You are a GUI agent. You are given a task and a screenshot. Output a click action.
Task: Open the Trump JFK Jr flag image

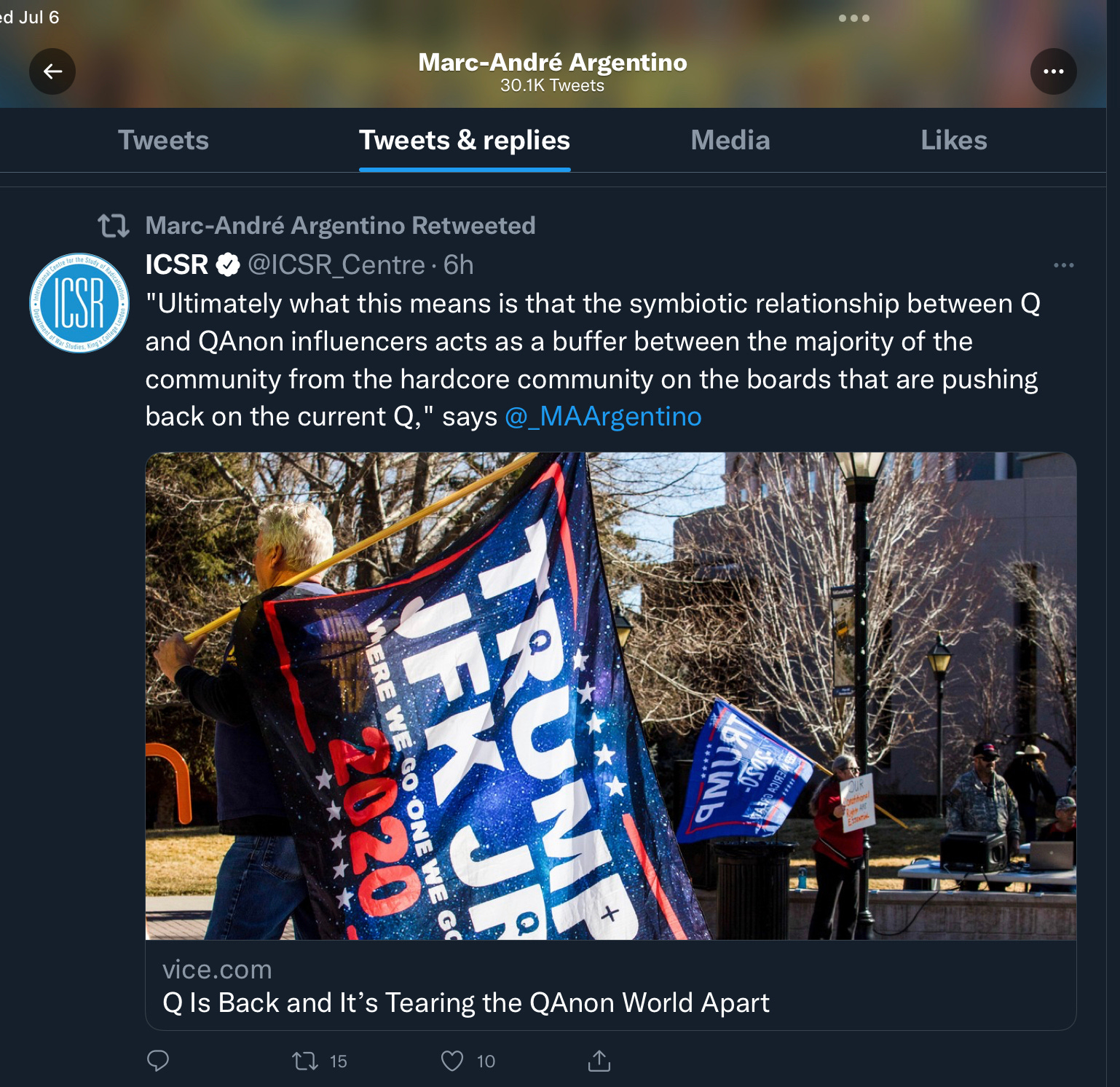610,696
